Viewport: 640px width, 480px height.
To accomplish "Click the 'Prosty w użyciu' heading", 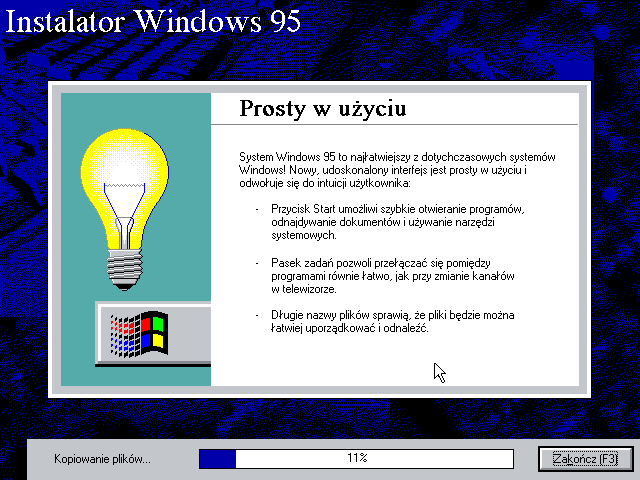I will [323, 109].
